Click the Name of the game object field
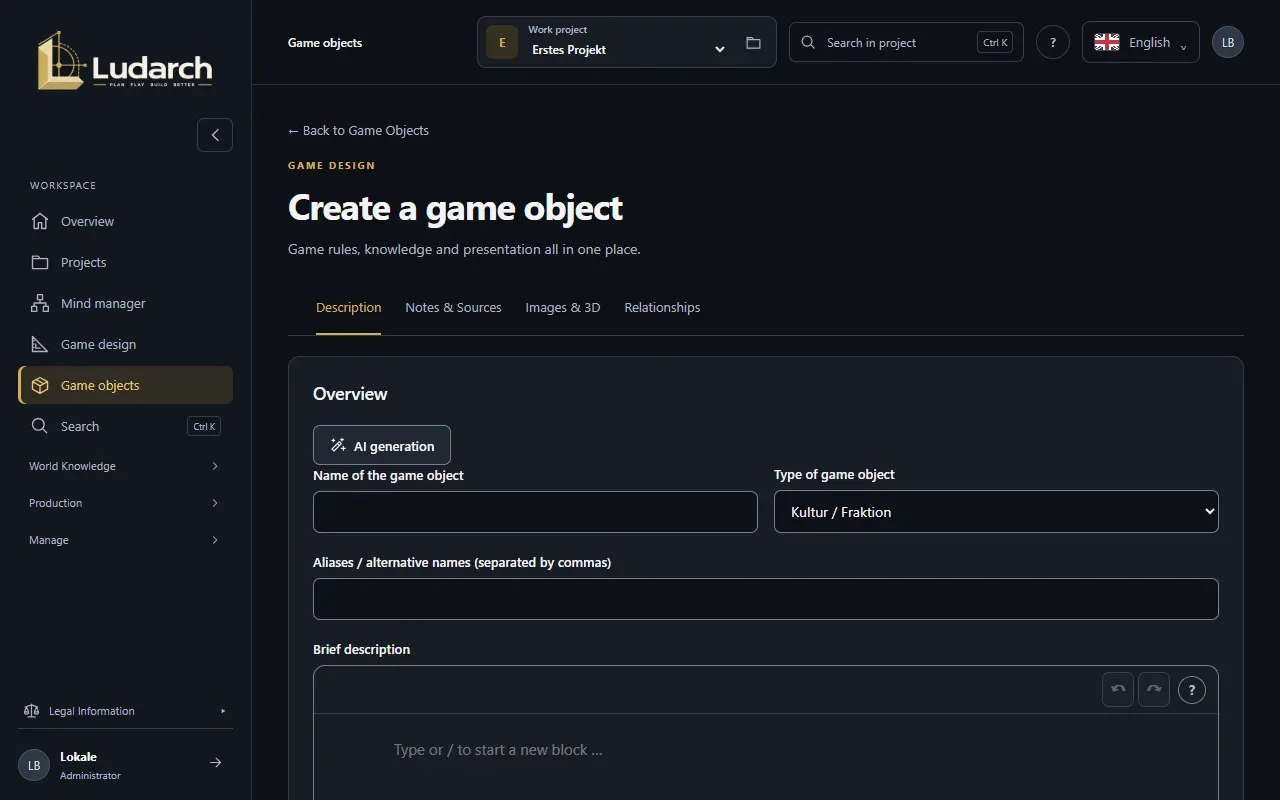1280x800 pixels. (x=535, y=512)
